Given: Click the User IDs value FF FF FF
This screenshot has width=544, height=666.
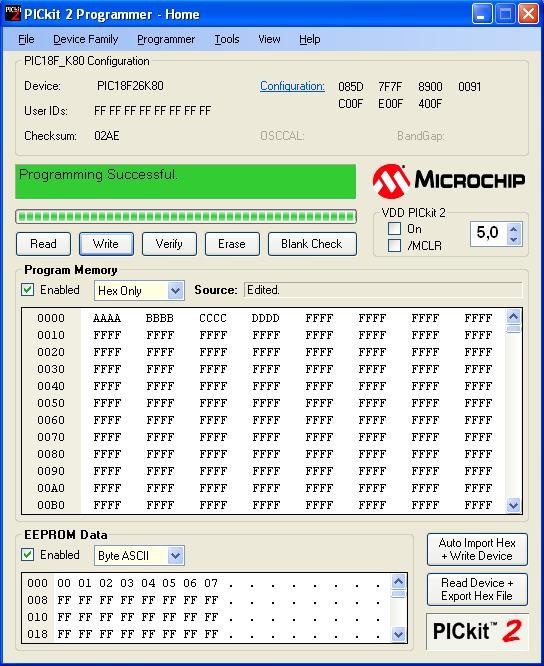Looking at the screenshot, I should point(152,111).
